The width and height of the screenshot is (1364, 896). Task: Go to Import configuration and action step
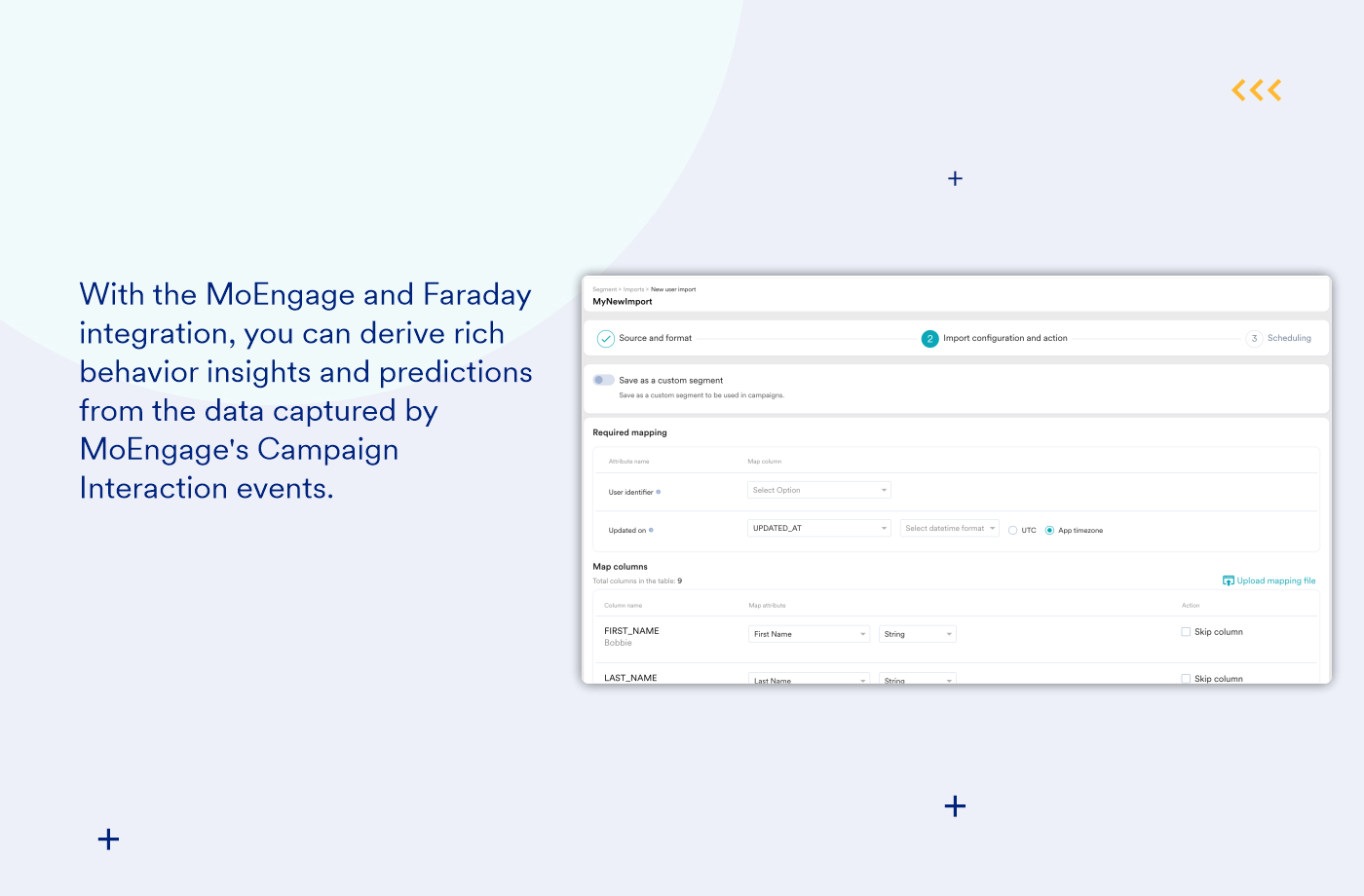click(x=1005, y=338)
